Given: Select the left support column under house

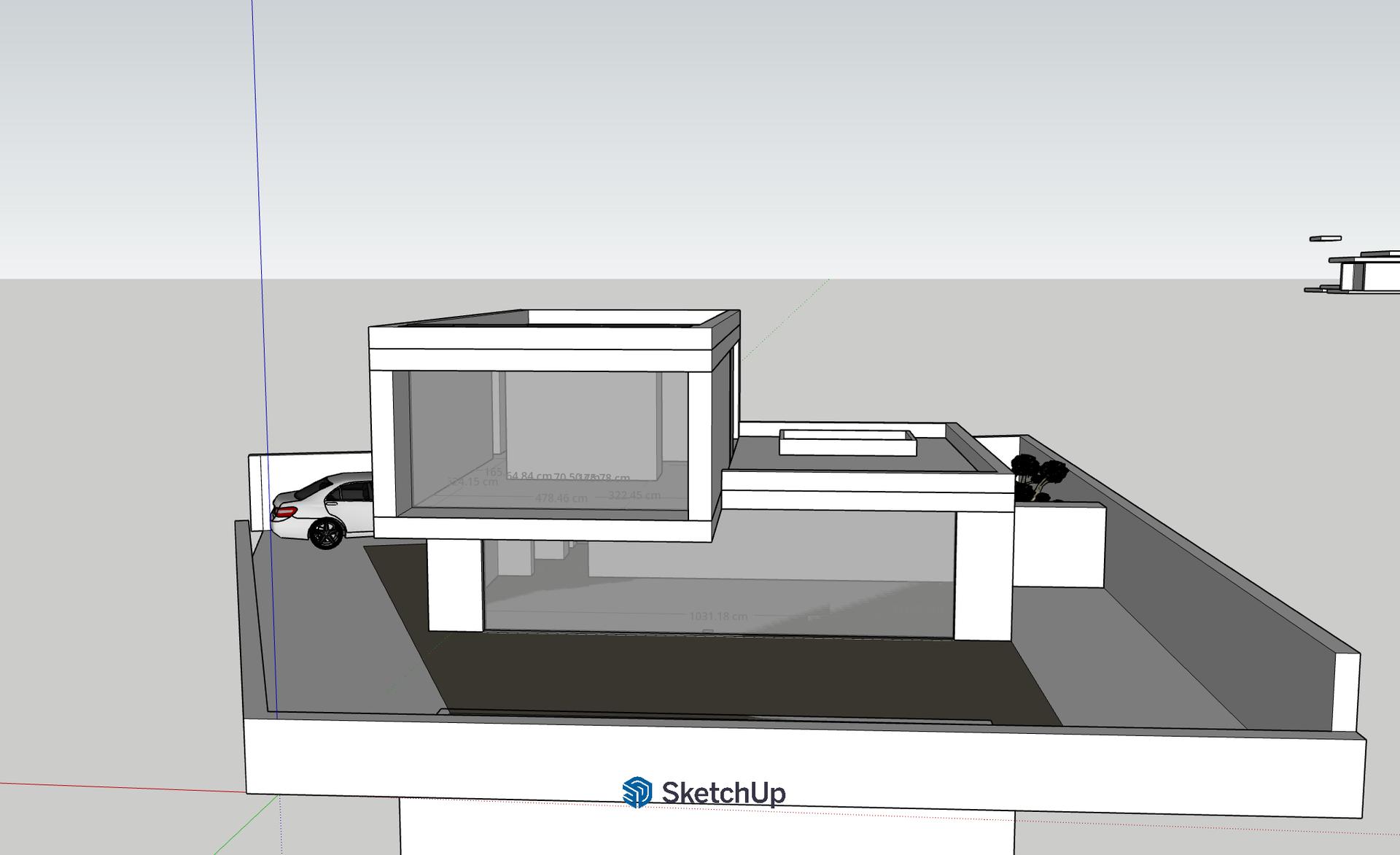Looking at the screenshot, I should pyautogui.click(x=454, y=586).
